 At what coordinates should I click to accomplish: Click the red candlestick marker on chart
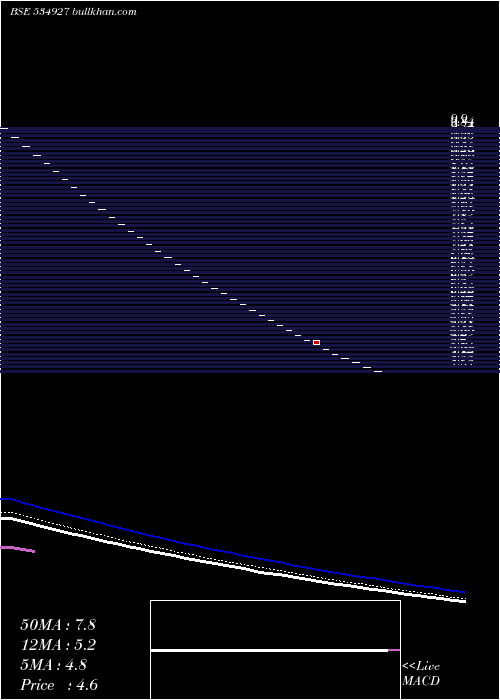[x=317, y=342]
